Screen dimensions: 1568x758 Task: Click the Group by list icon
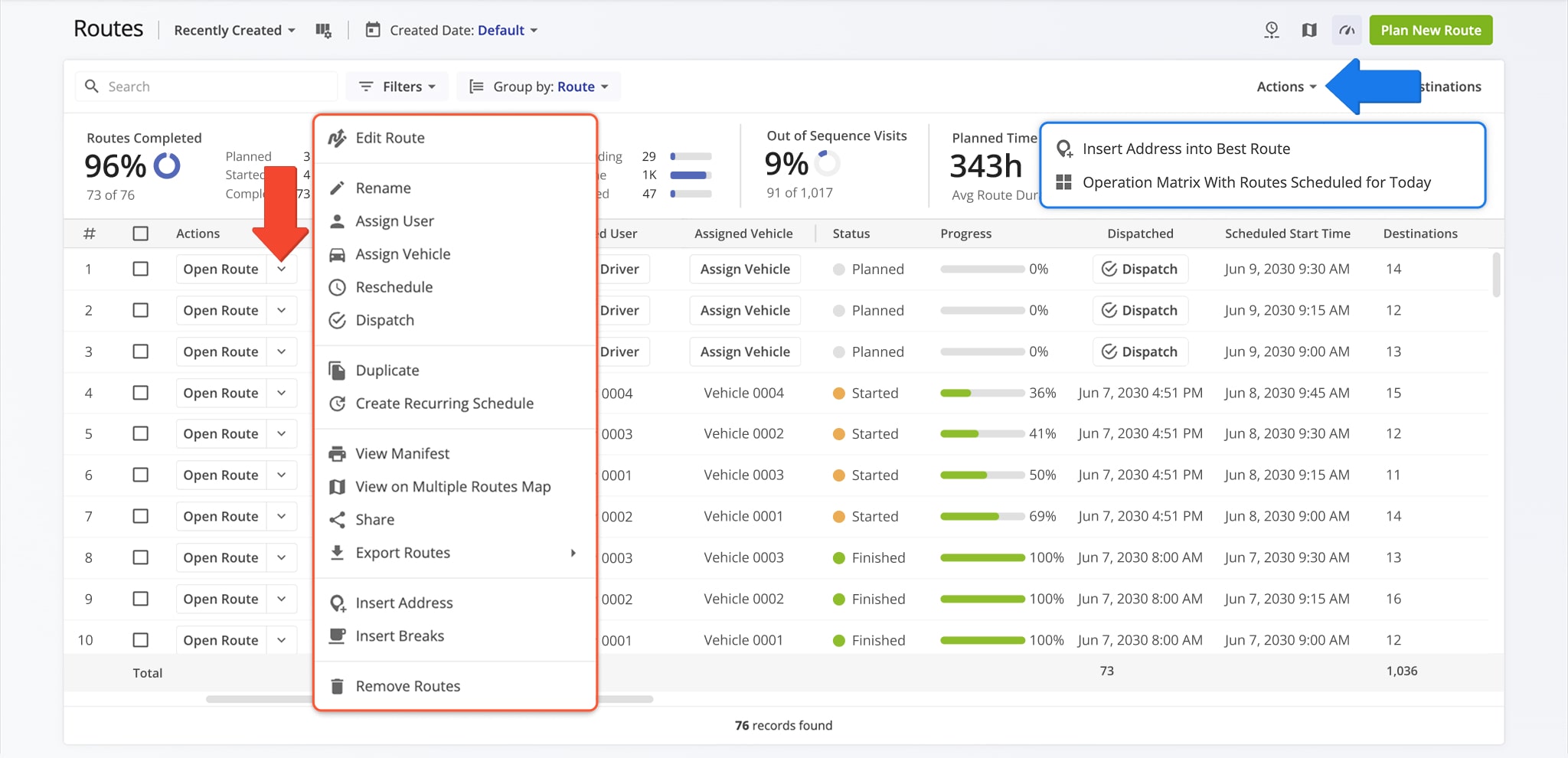[476, 87]
